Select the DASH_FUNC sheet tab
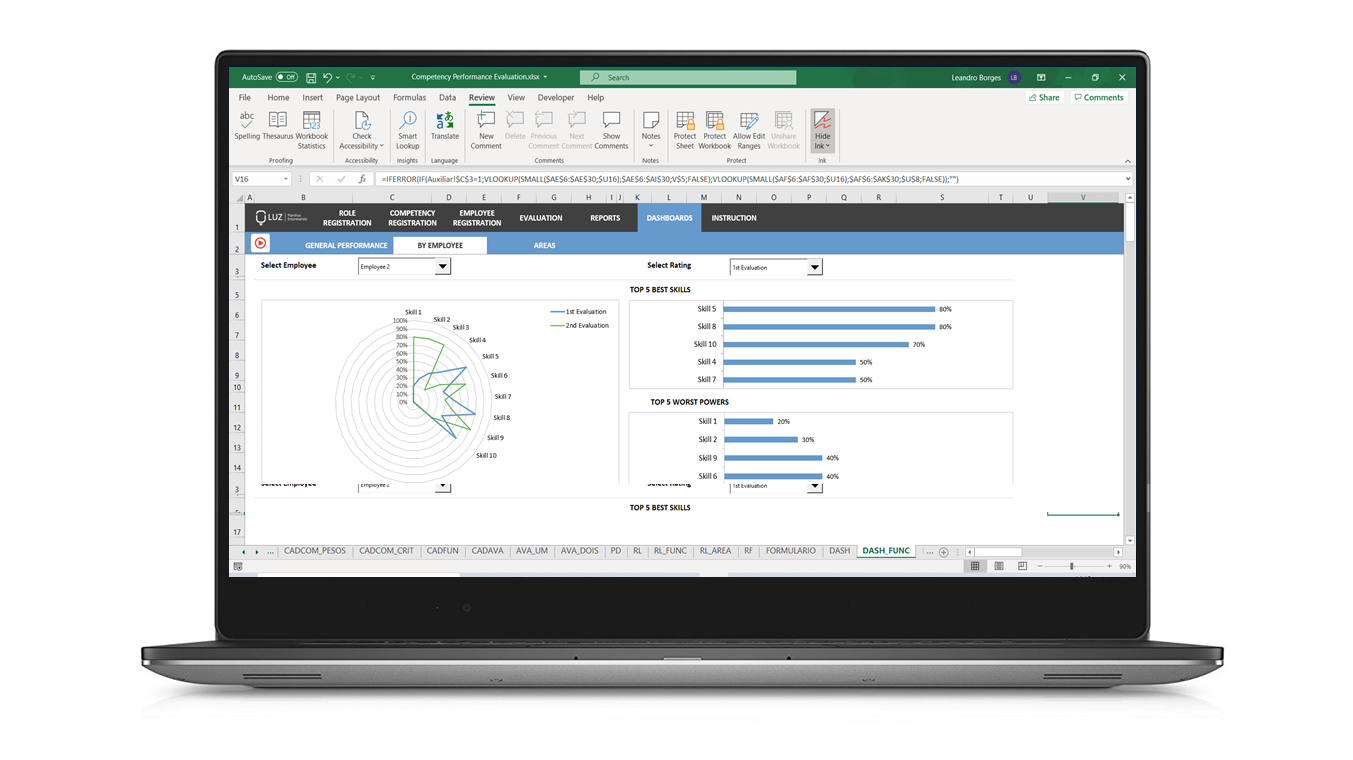 (x=884, y=550)
